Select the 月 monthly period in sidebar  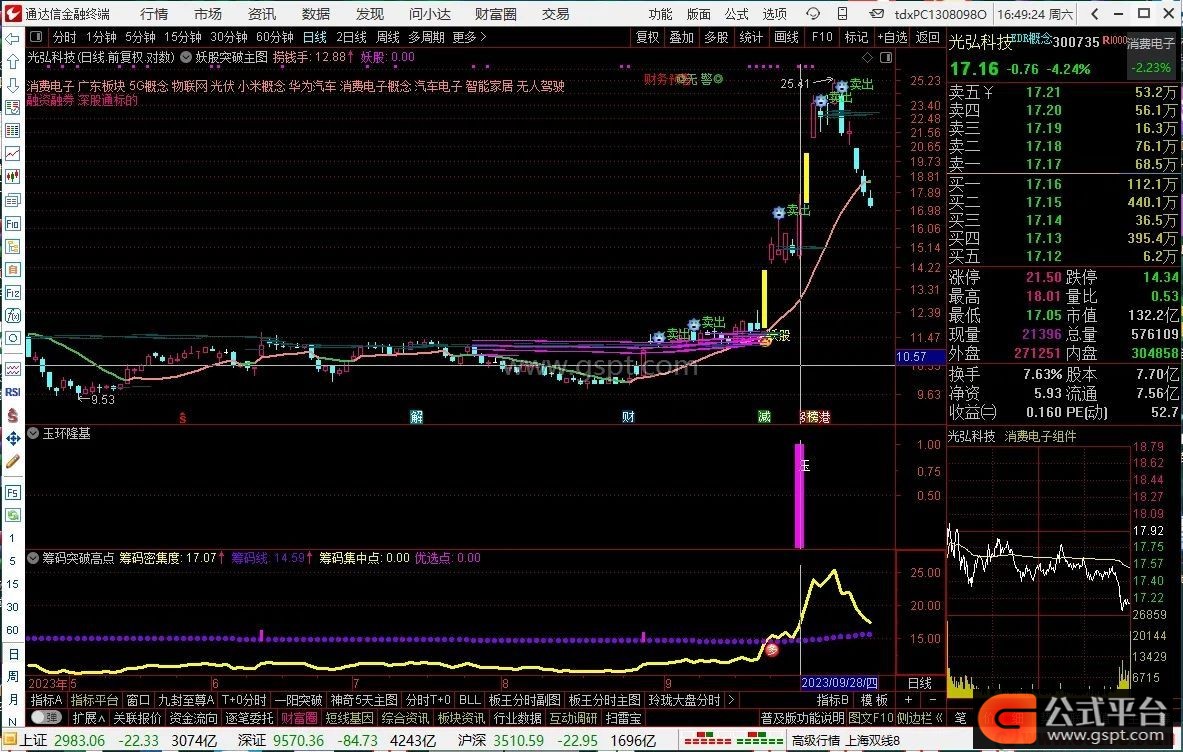tap(13, 700)
